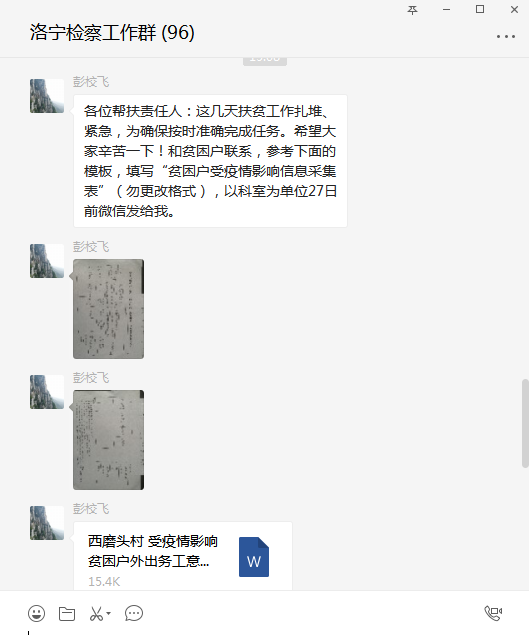
Task: Maximize the chat window
Action: tap(480, 9)
